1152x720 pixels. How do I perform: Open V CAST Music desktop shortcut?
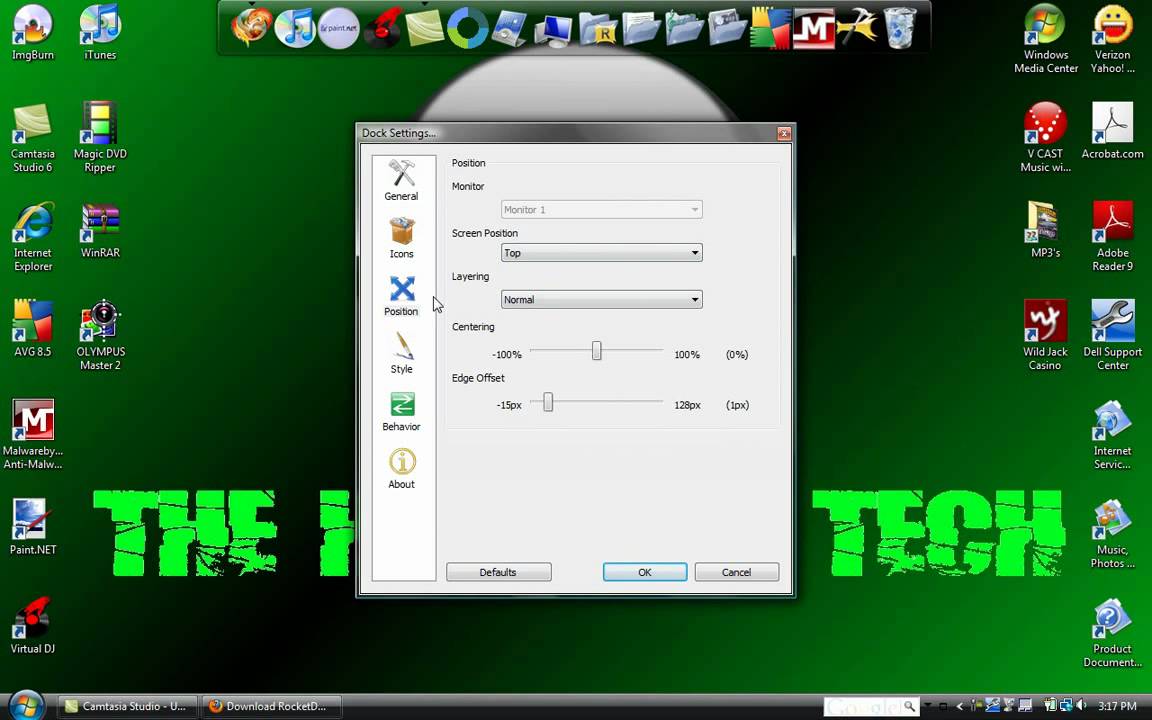[x=1045, y=137]
